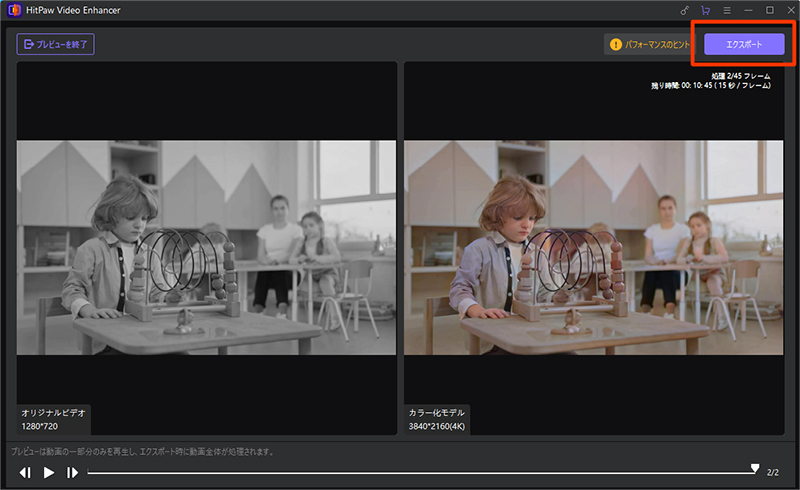
Task: Click the オリジナルビデオ 1280*720 label
Action: [54, 419]
